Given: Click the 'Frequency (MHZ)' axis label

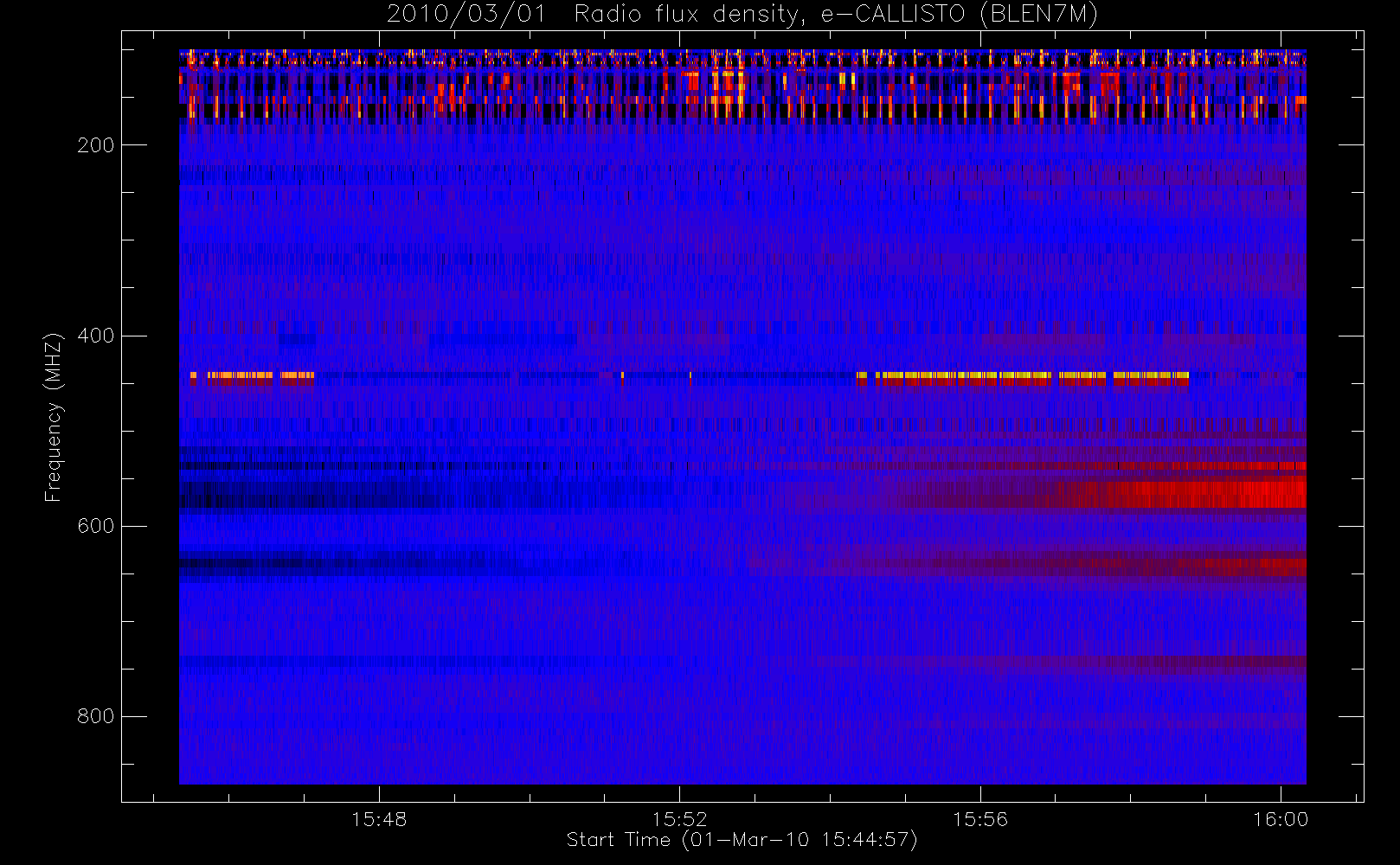Looking at the screenshot, I should click(54, 417).
